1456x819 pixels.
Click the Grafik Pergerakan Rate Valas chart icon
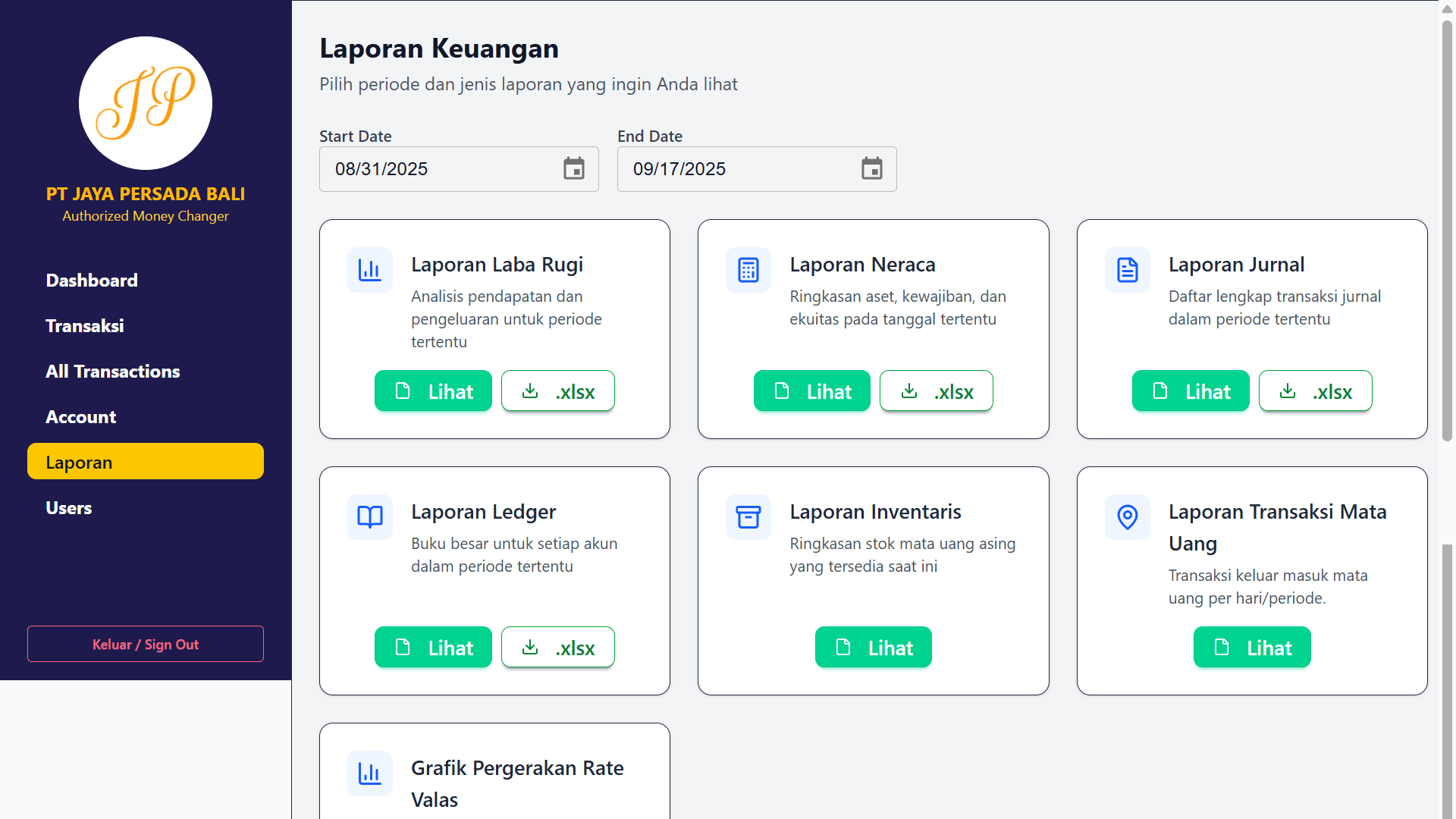point(370,773)
